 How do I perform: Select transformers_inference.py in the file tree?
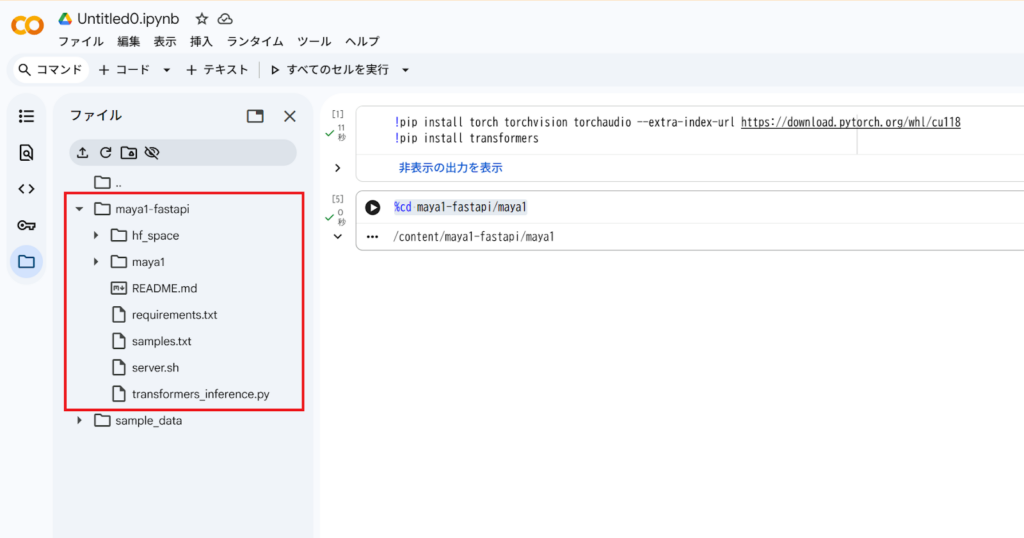tap(200, 394)
